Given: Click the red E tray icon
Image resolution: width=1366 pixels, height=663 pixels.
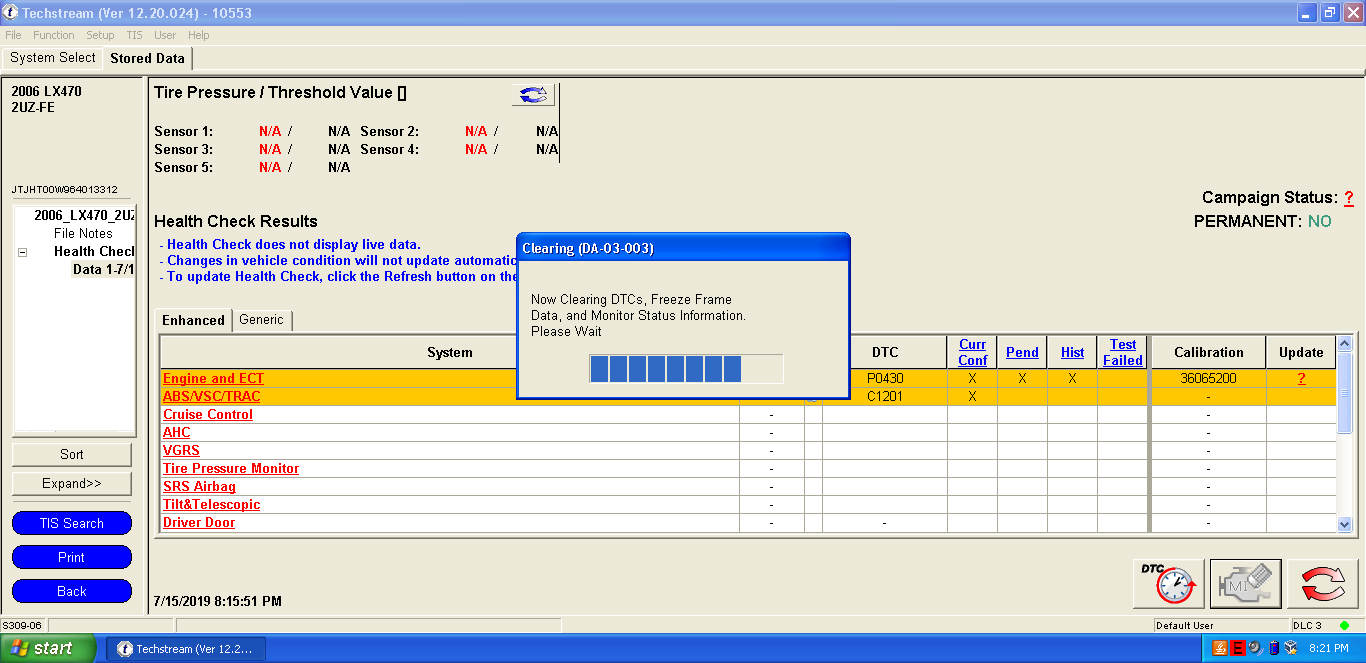Looking at the screenshot, I should (x=1237, y=648).
